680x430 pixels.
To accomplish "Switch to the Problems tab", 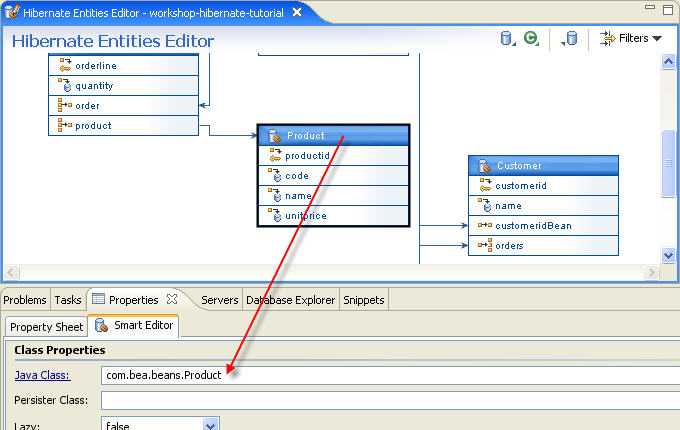I will [25, 300].
